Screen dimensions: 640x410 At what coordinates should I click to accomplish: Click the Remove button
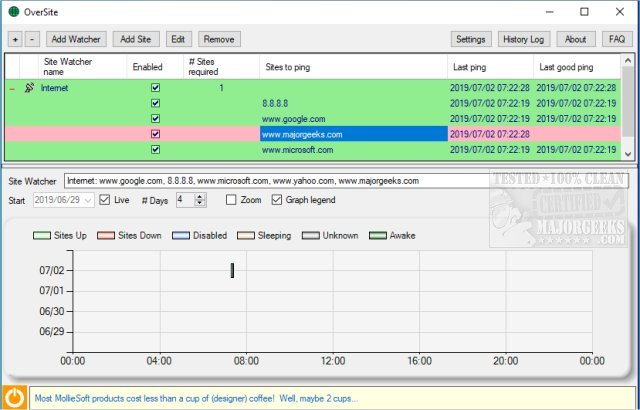(219, 40)
